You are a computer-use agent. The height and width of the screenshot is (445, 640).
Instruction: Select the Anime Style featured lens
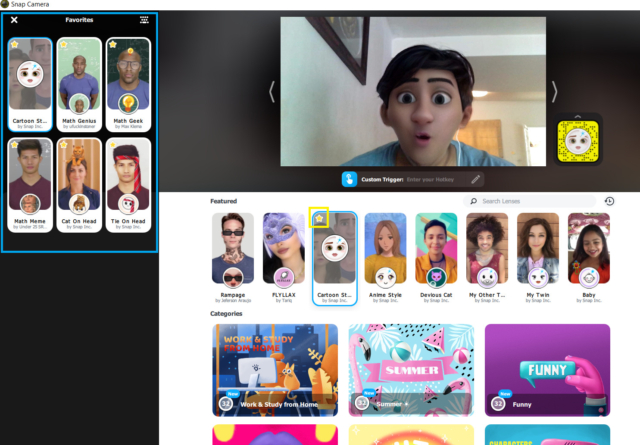pos(385,258)
